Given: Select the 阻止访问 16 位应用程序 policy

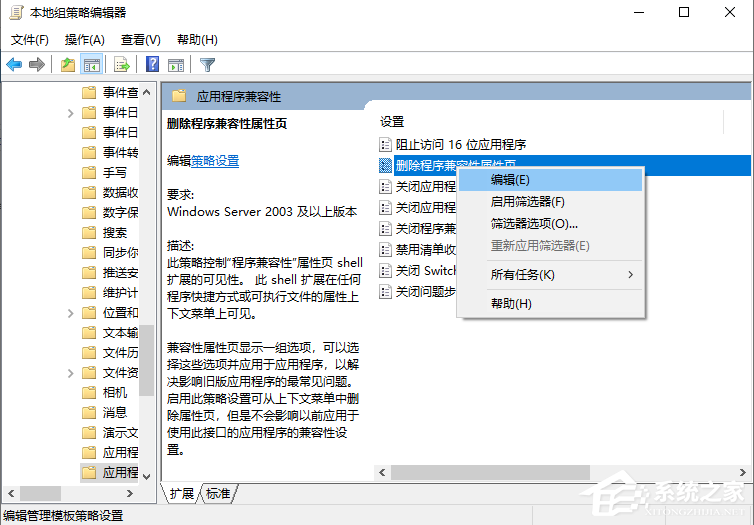Looking at the screenshot, I should (x=461, y=144).
